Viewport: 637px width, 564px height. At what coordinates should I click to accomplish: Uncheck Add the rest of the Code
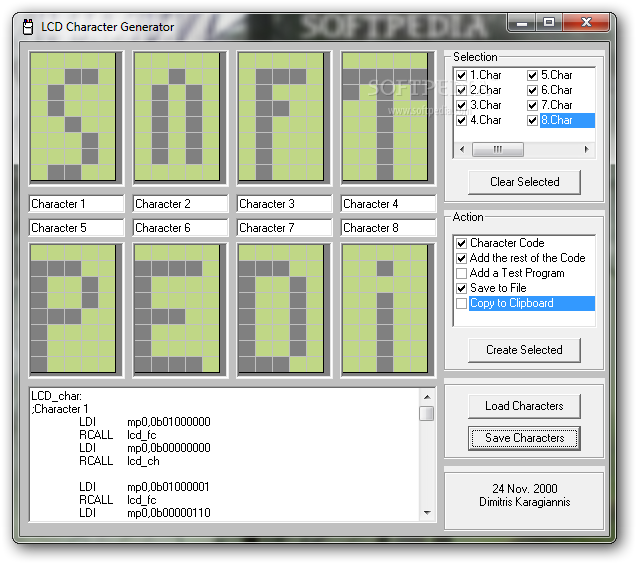point(461,258)
